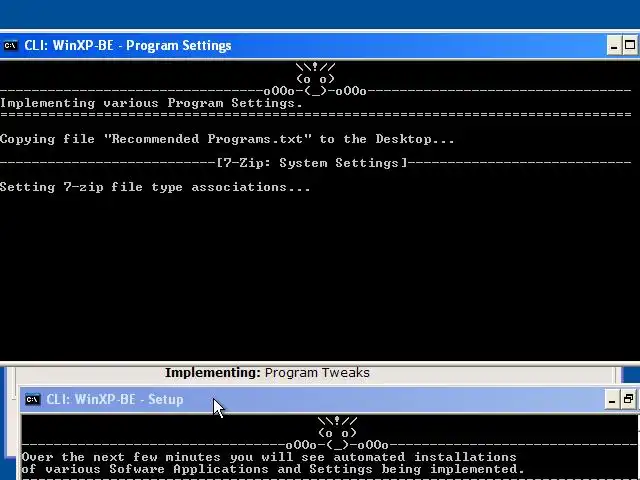Screen dimensions: 640x480
Task: Click the 'Implementing: Program Tweaks' status label
Action: (x=267, y=373)
